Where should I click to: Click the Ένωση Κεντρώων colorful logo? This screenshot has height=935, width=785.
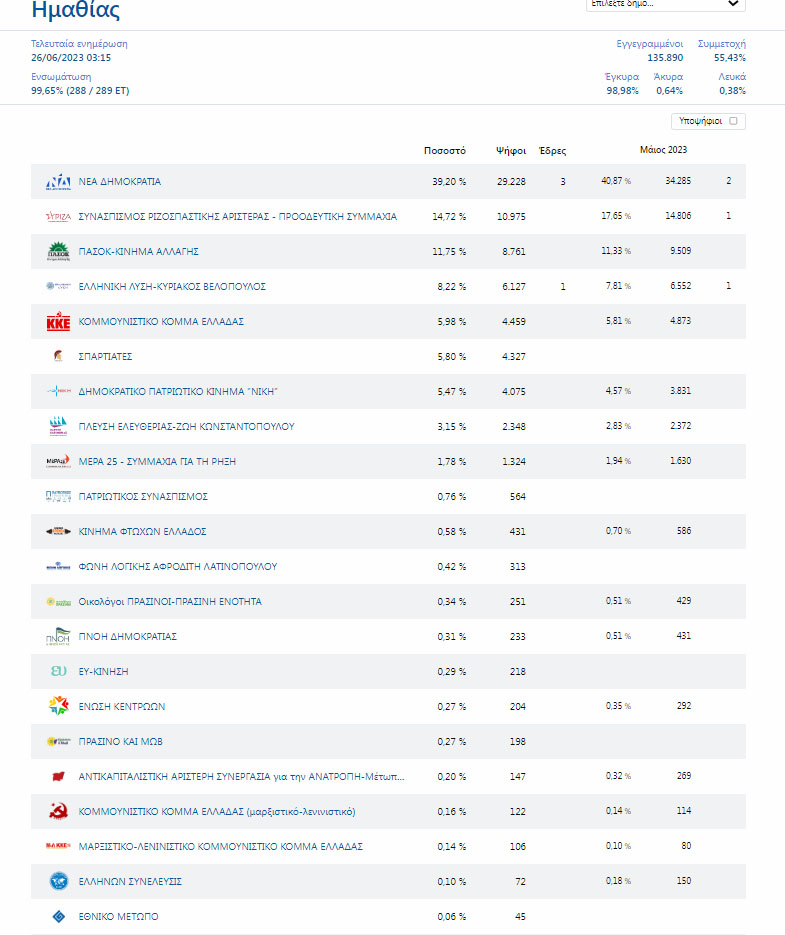tap(58, 706)
